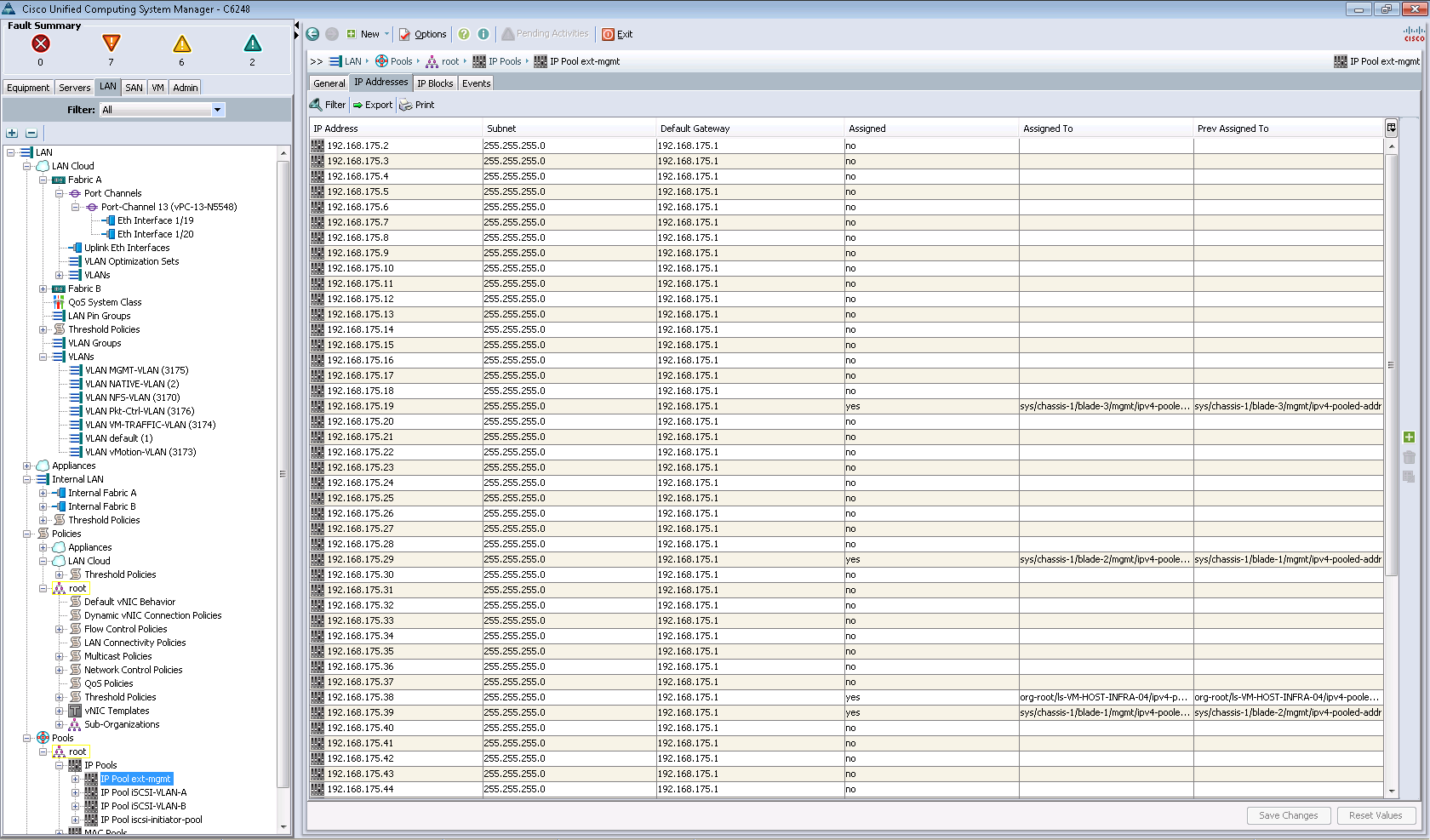Click the IP Address column header
Viewport: 1430px width, 840px height.
pyautogui.click(x=396, y=129)
